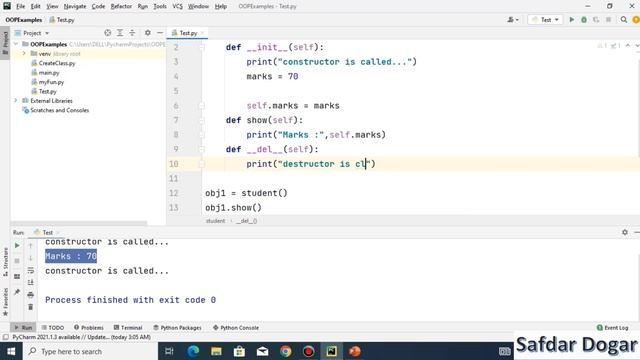This screenshot has height=360, width=640.
Task: Open Windows Start menu
Action: coord(11,351)
